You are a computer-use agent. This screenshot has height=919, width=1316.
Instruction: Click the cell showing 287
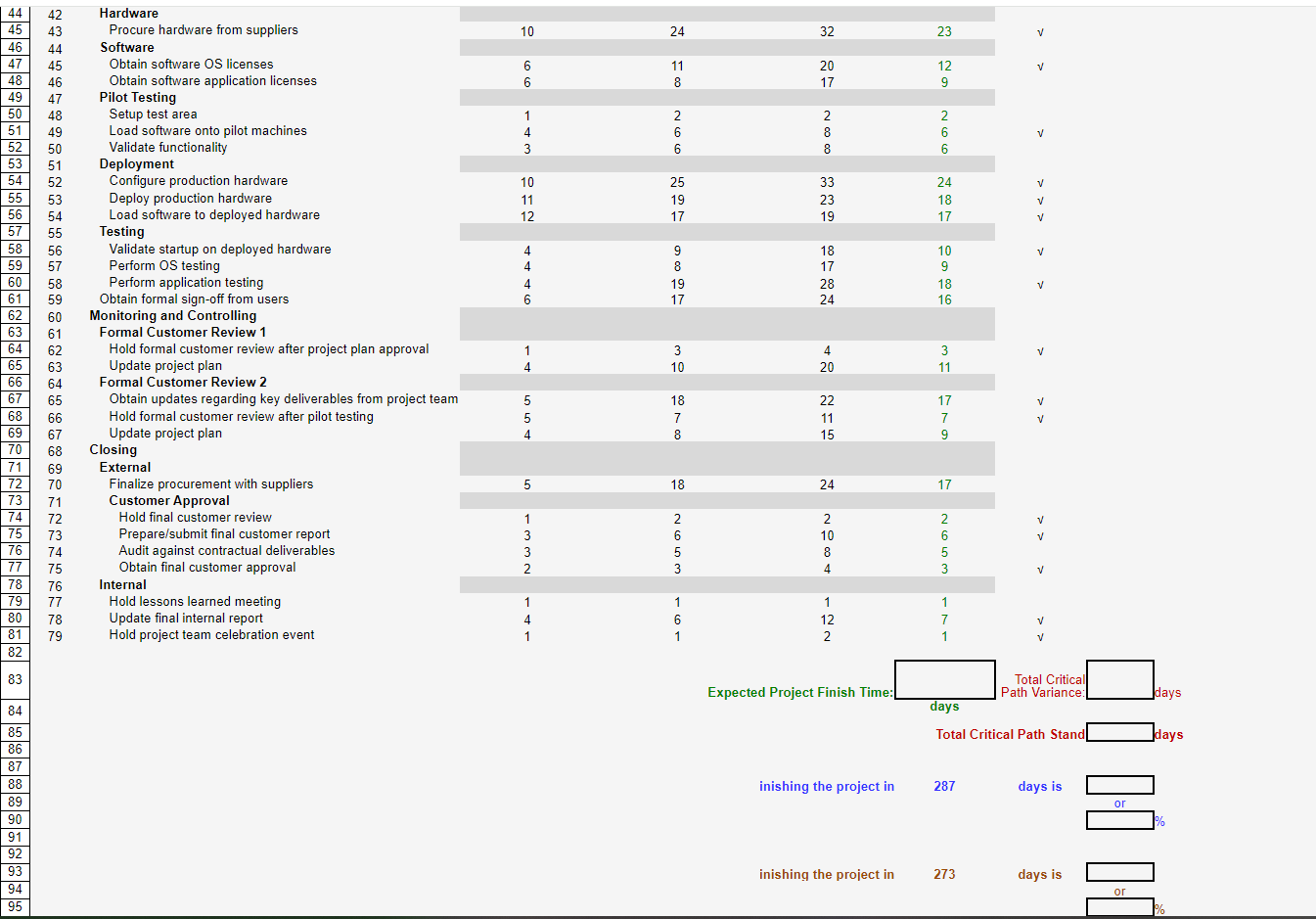click(x=944, y=786)
